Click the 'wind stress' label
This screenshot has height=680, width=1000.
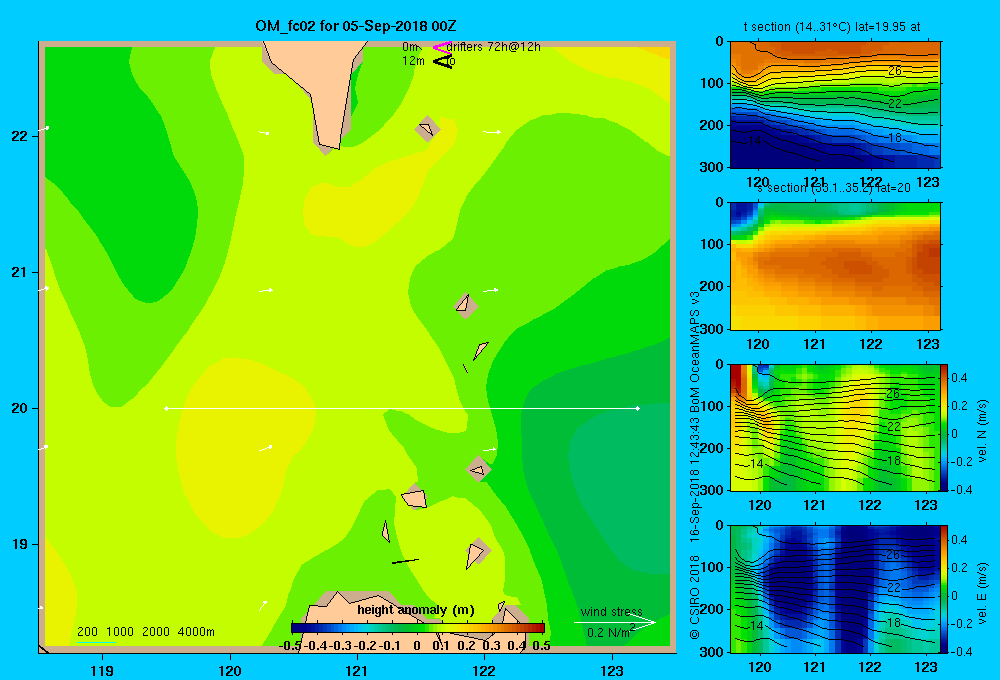(x=612, y=612)
